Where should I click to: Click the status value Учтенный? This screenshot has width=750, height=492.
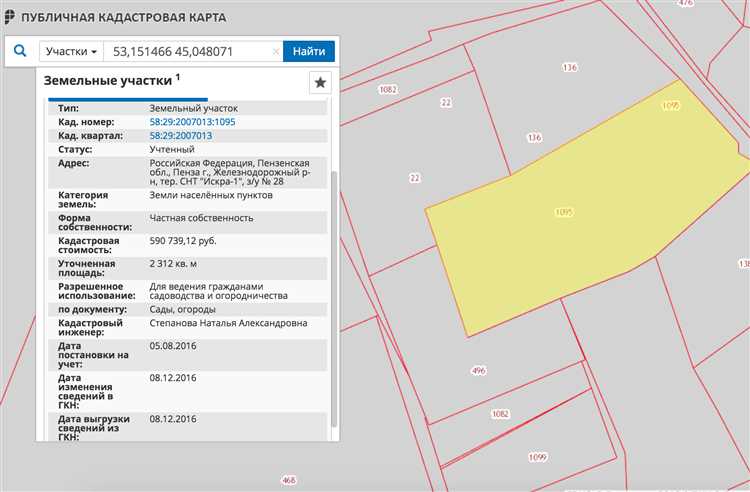pyautogui.click(x=172, y=150)
